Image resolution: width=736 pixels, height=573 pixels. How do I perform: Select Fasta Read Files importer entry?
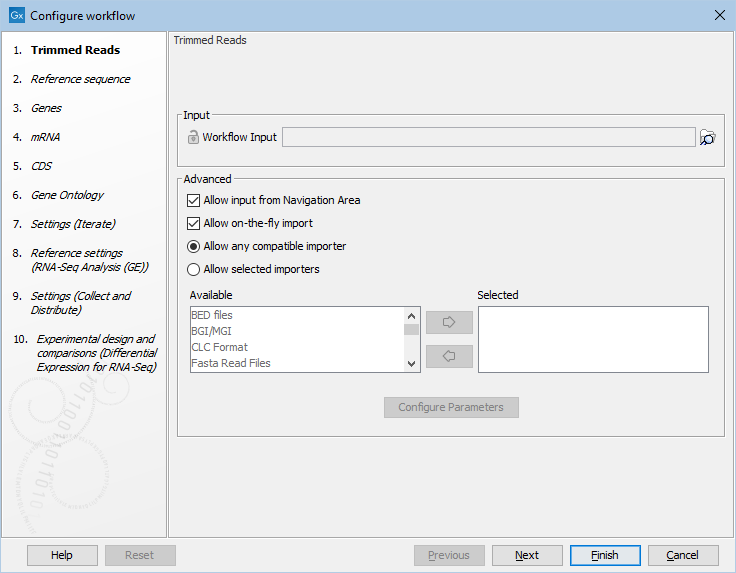(x=231, y=363)
